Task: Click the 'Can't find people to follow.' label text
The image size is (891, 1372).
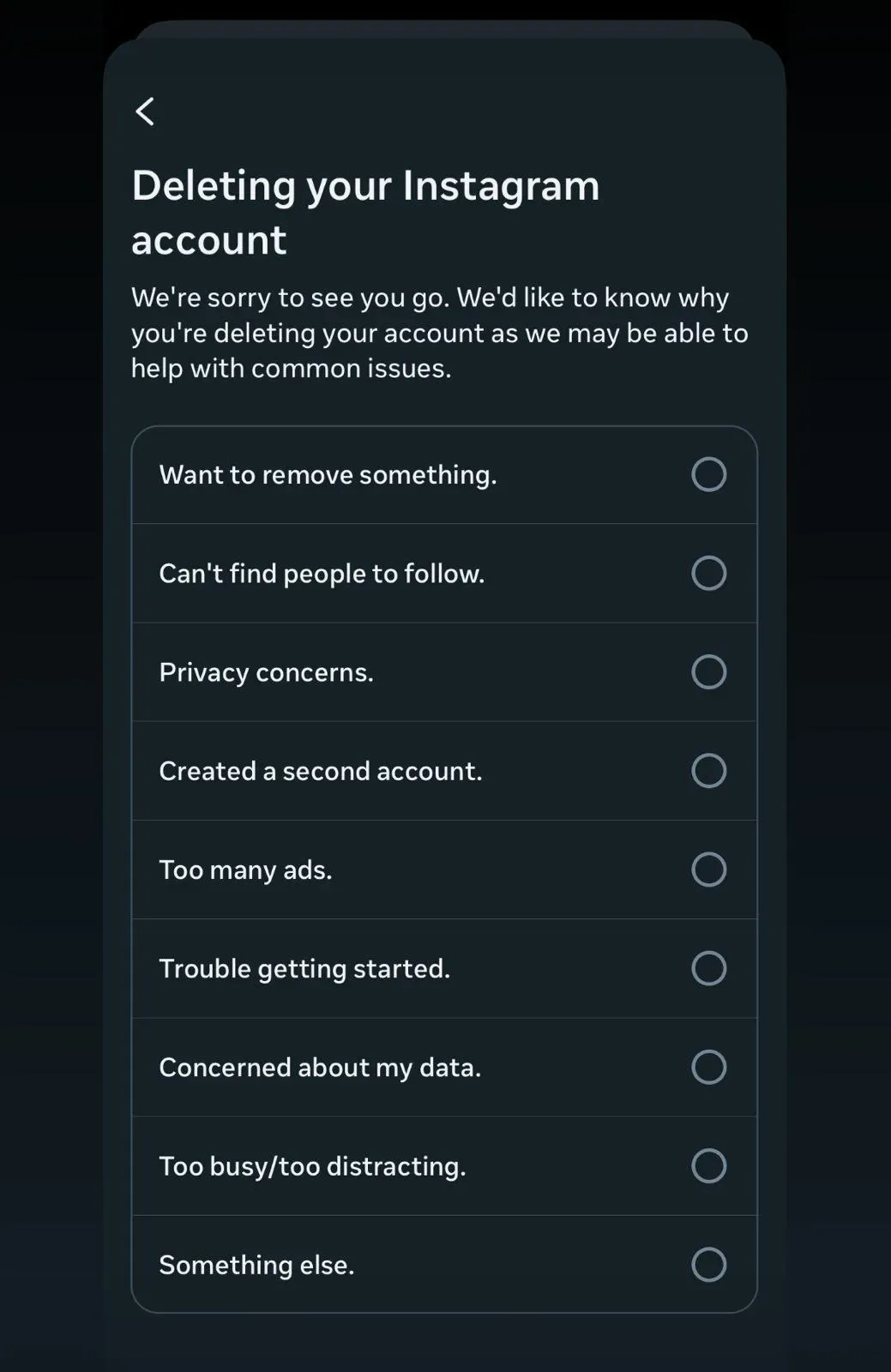Action: pos(322,574)
